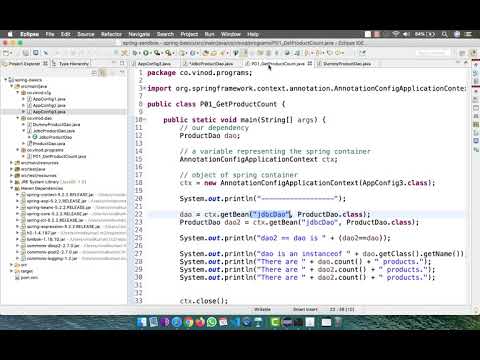Open the Source menu
The image size is (480, 360).
86,34
